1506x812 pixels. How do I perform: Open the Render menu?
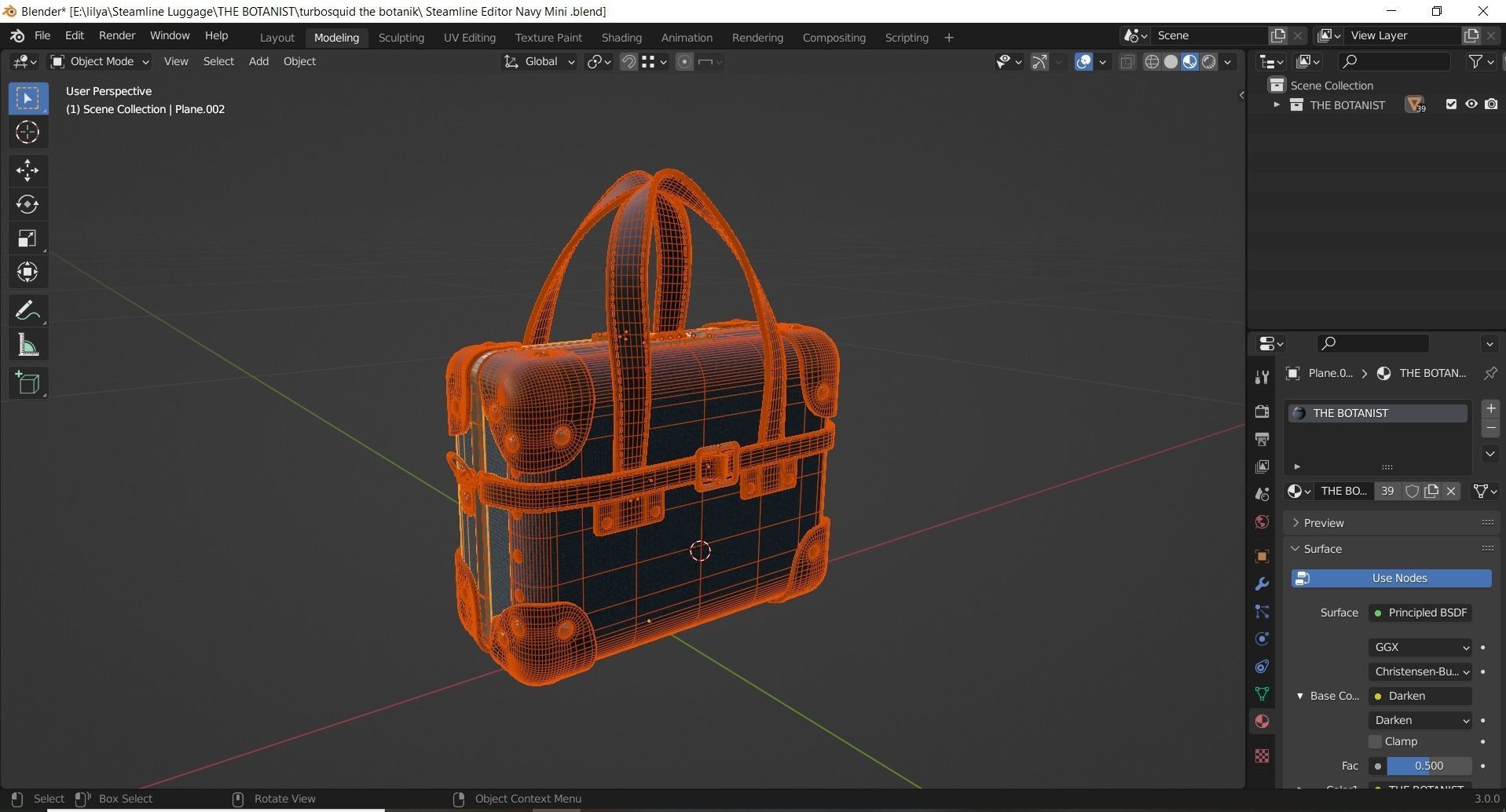tap(117, 36)
